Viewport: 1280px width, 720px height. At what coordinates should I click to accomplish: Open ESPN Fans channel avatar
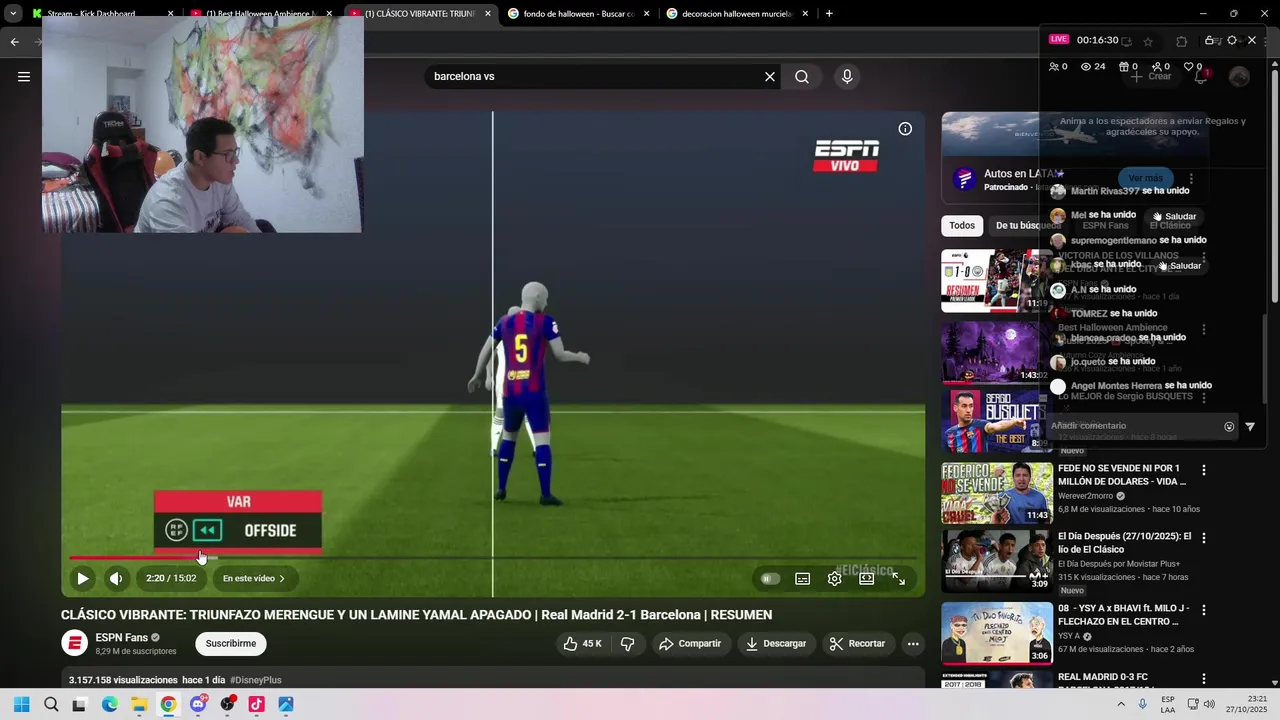tap(74, 643)
